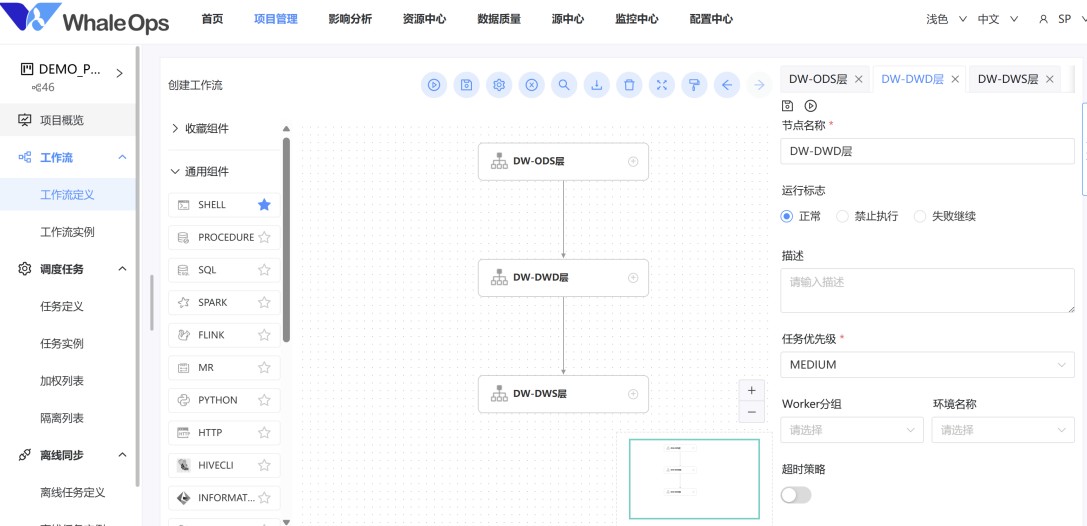This screenshot has width=1087, height=526.
Task: Run the workflow using the toolbar play icon
Action: pos(434,85)
